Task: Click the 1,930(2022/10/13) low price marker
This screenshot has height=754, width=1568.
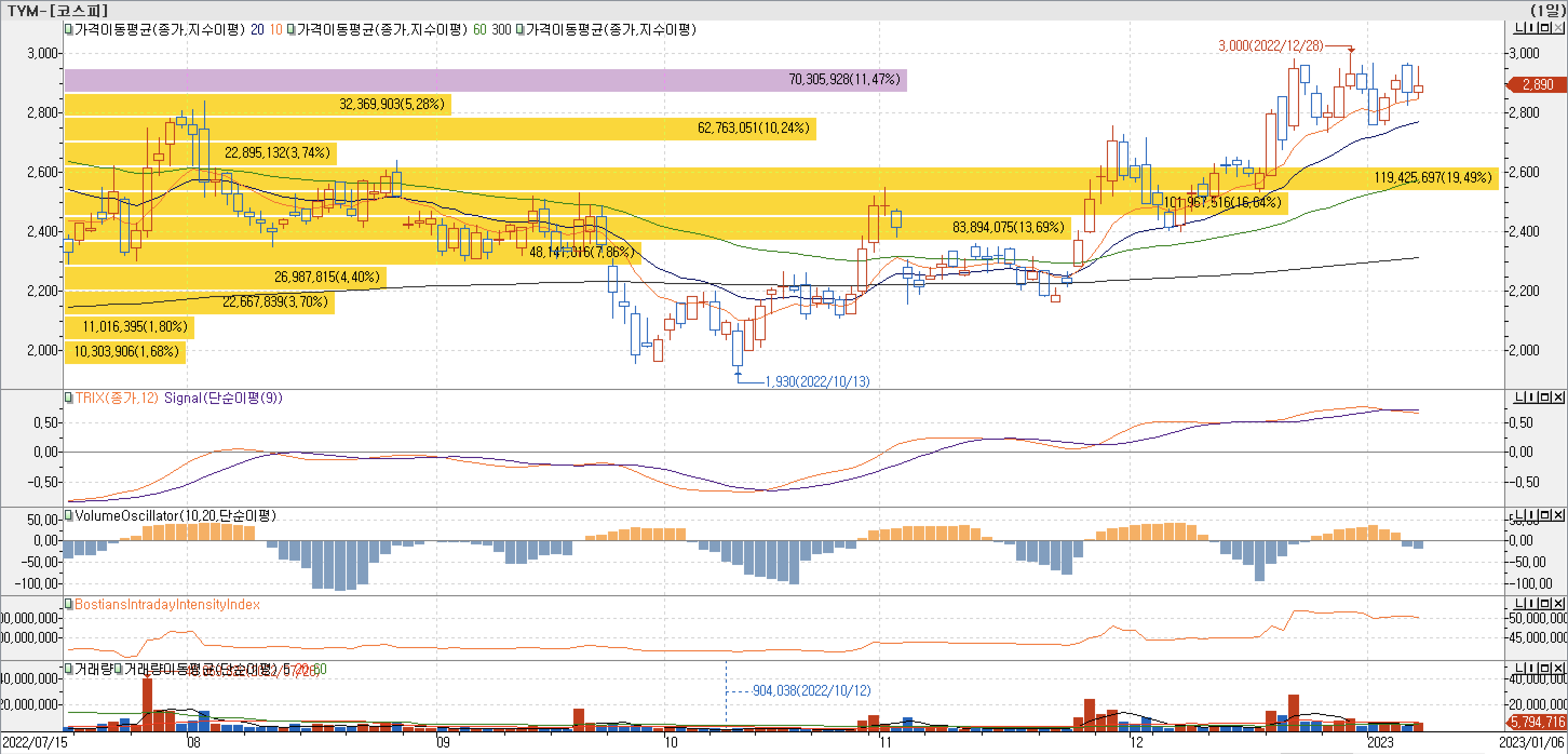Action: pyautogui.click(x=817, y=381)
